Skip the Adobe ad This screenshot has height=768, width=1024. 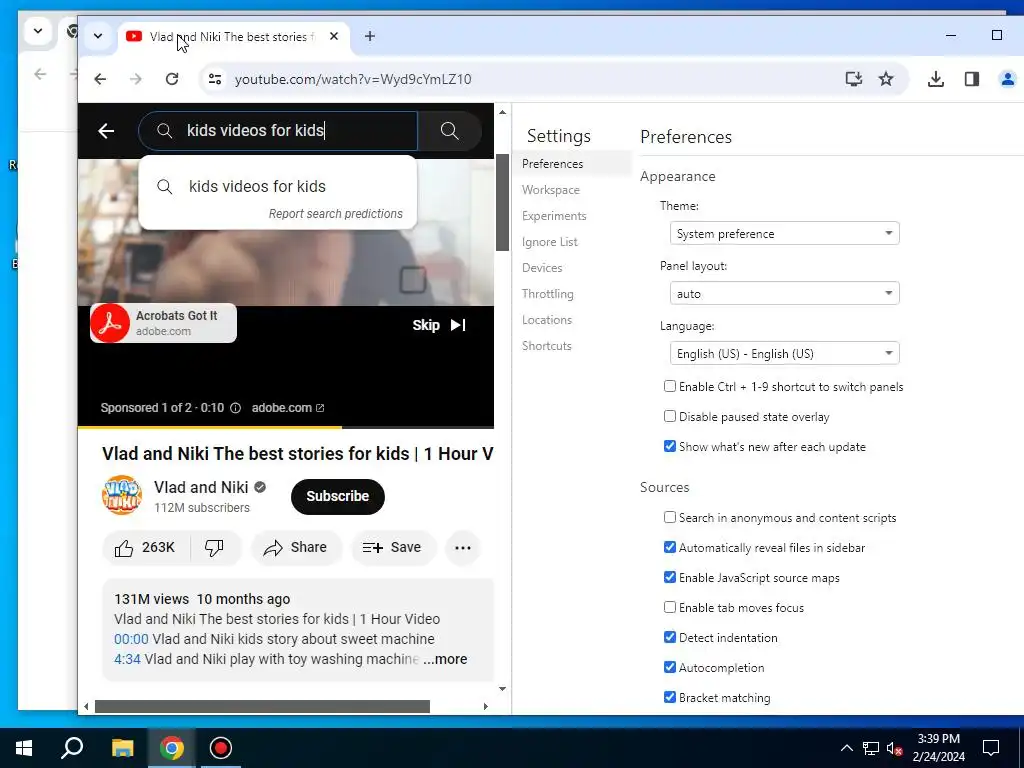[x=439, y=325]
